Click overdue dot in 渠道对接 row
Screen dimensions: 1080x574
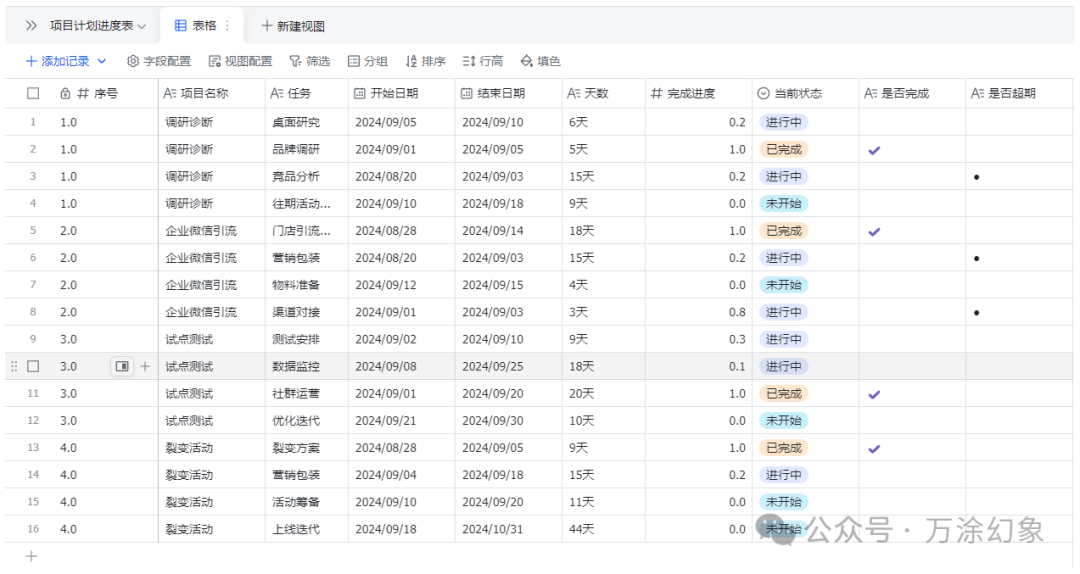click(977, 313)
